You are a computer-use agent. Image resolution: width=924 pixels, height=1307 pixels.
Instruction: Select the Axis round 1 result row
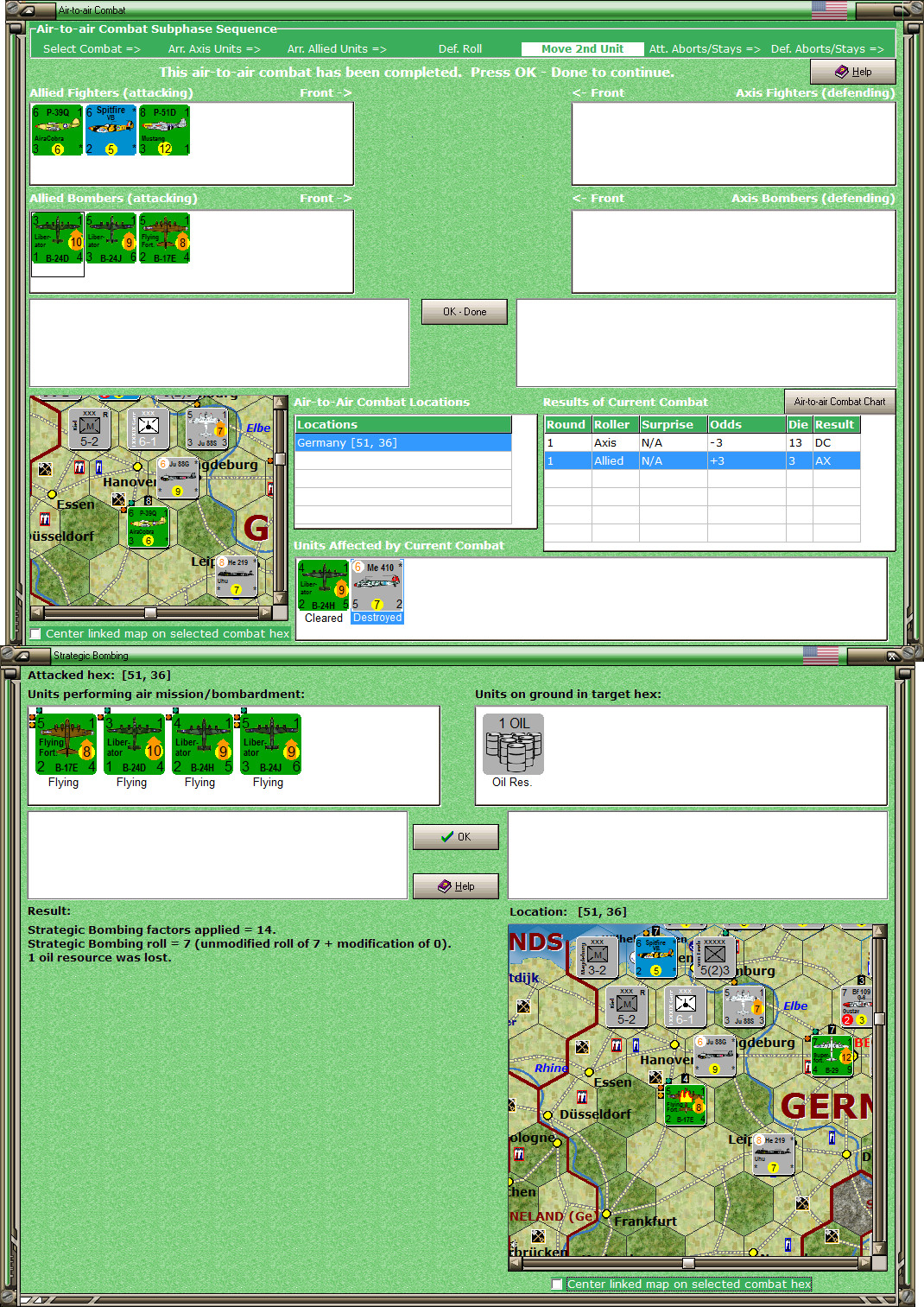click(x=702, y=442)
